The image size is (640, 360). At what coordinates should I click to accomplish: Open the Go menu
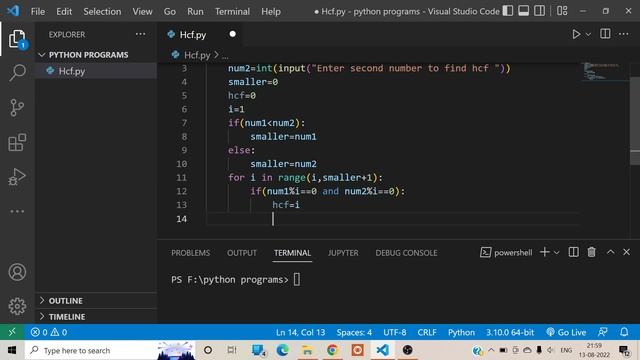point(170,11)
